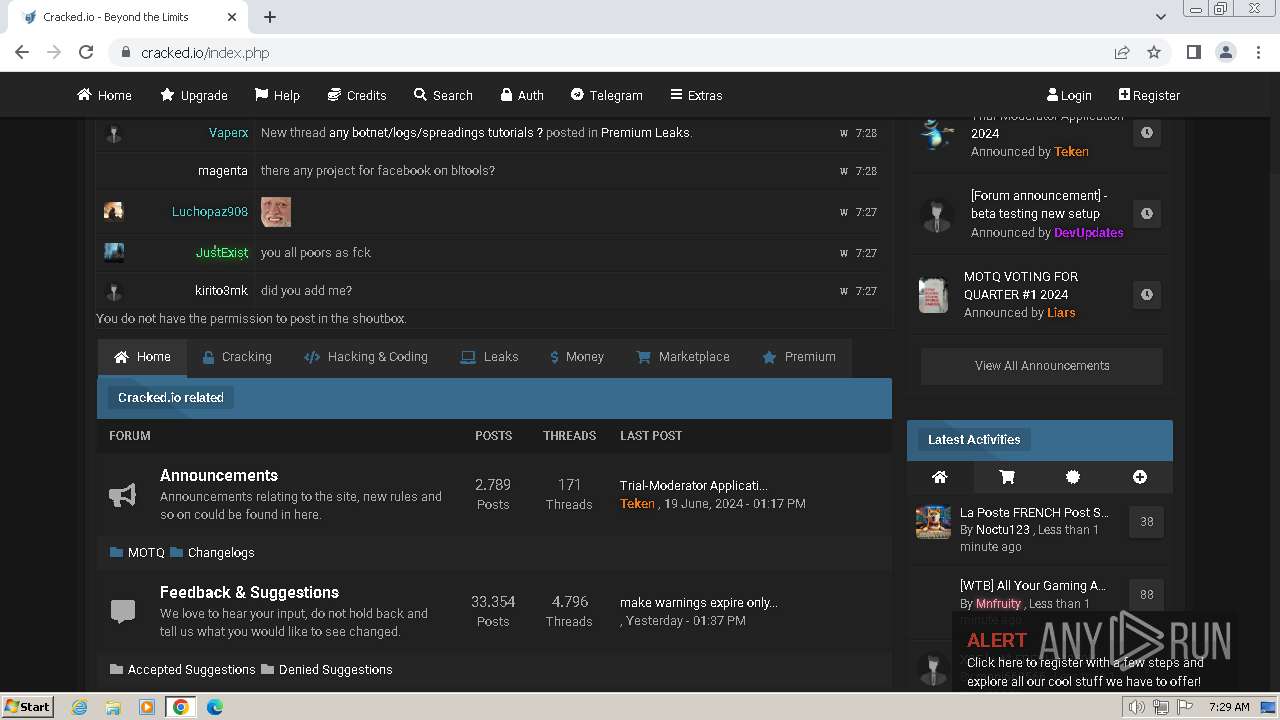Open Teken's profile in last post
The height and width of the screenshot is (720, 1280).
point(637,503)
